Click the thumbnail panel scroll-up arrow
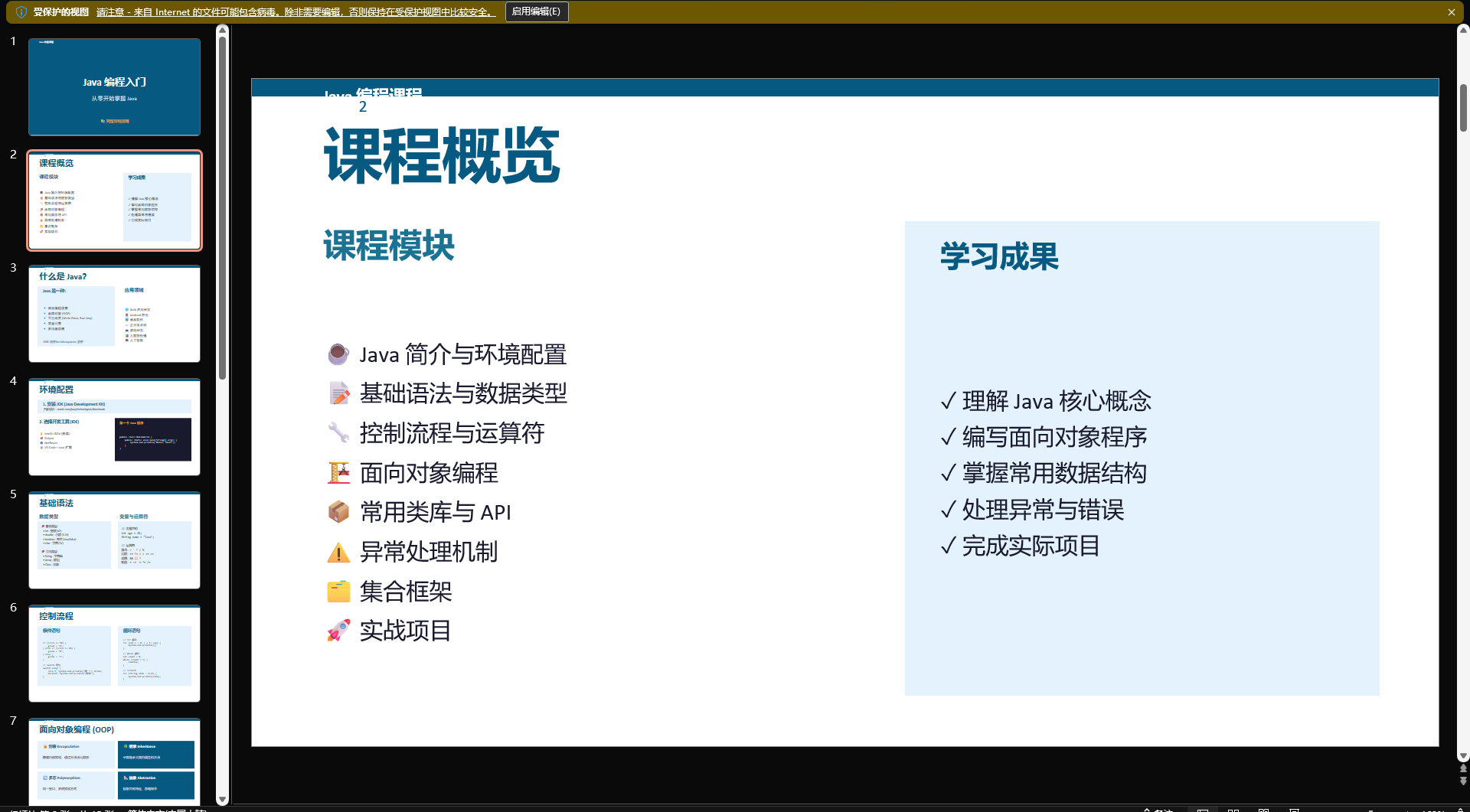This screenshot has height=812, width=1470. [x=223, y=30]
